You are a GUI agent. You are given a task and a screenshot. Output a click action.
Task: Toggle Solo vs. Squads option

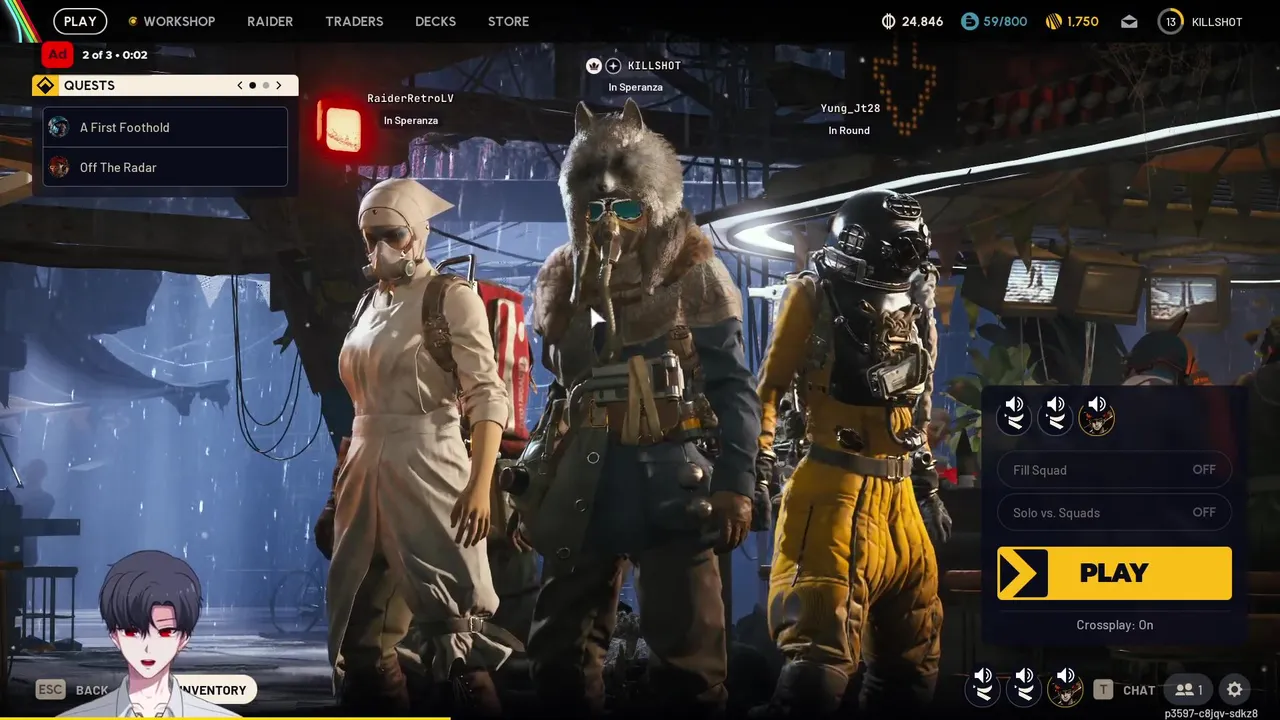(1114, 512)
